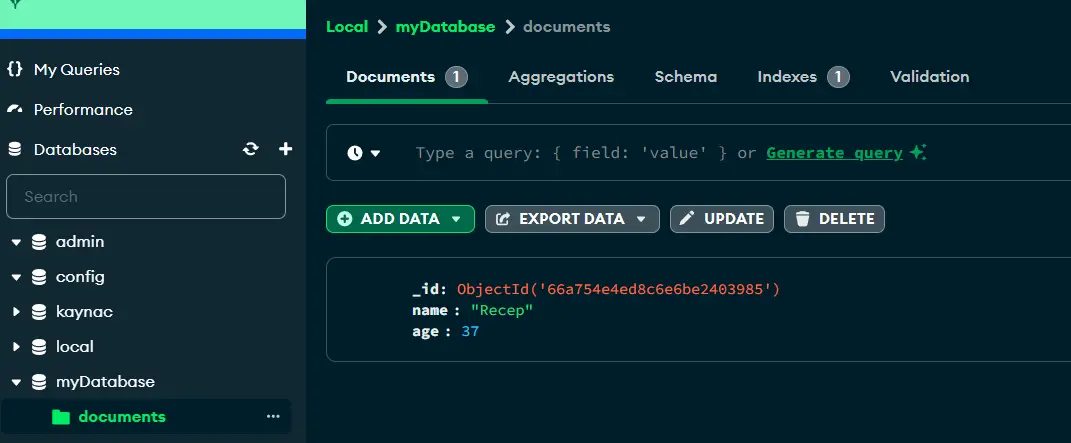1071x443 pixels.
Task: Expand the local database node
Action: 16,347
